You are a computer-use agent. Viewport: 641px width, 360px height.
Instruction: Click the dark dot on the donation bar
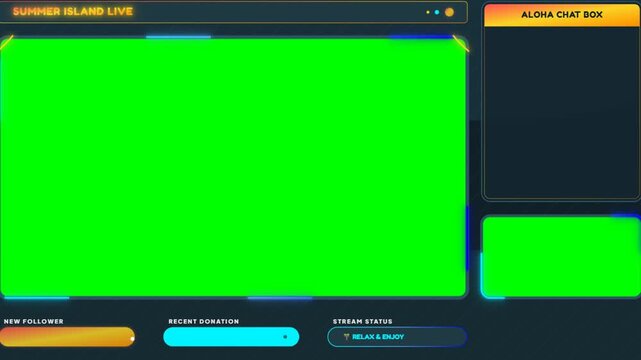tap(285, 337)
